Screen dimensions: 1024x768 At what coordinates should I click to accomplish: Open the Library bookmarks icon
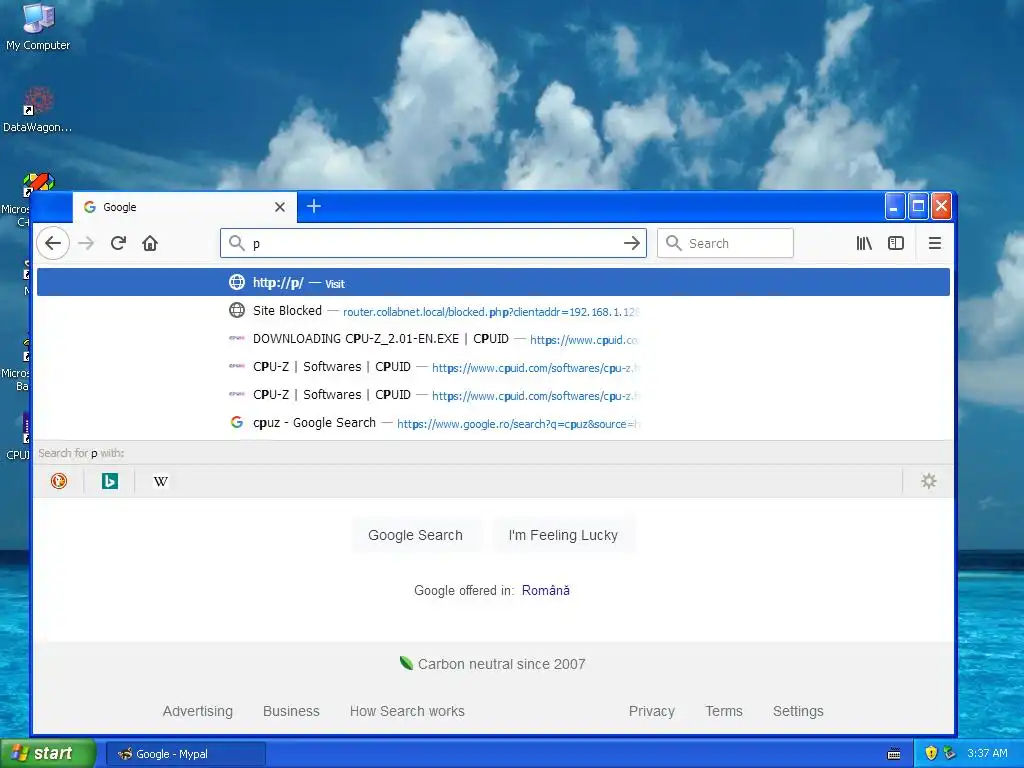(864, 244)
